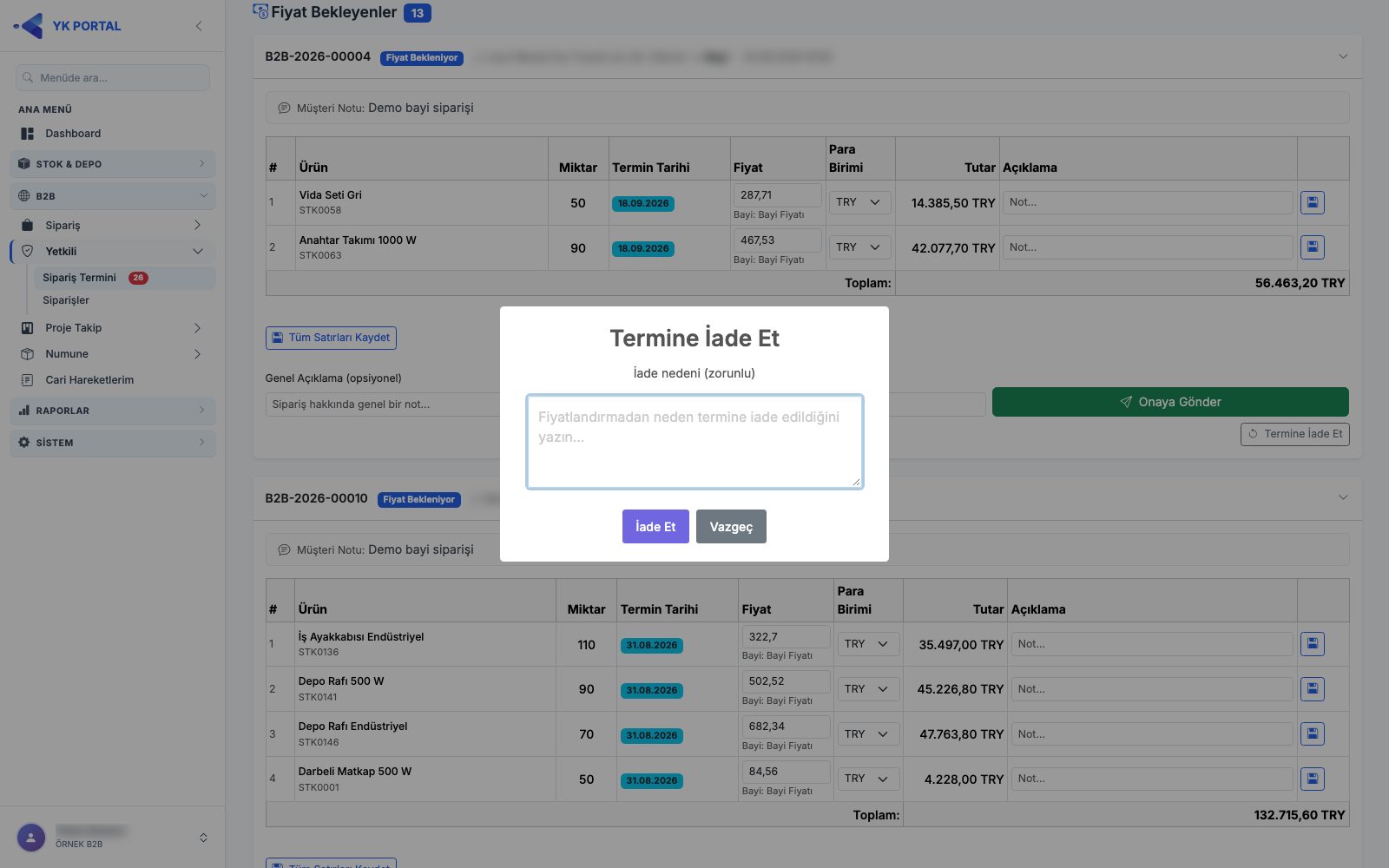Click the Not field for Depo Rafı Endüstriyel
Image resolution: width=1389 pixels, height=868 pixels.
pyautogui.click(x=1152, y=734)
